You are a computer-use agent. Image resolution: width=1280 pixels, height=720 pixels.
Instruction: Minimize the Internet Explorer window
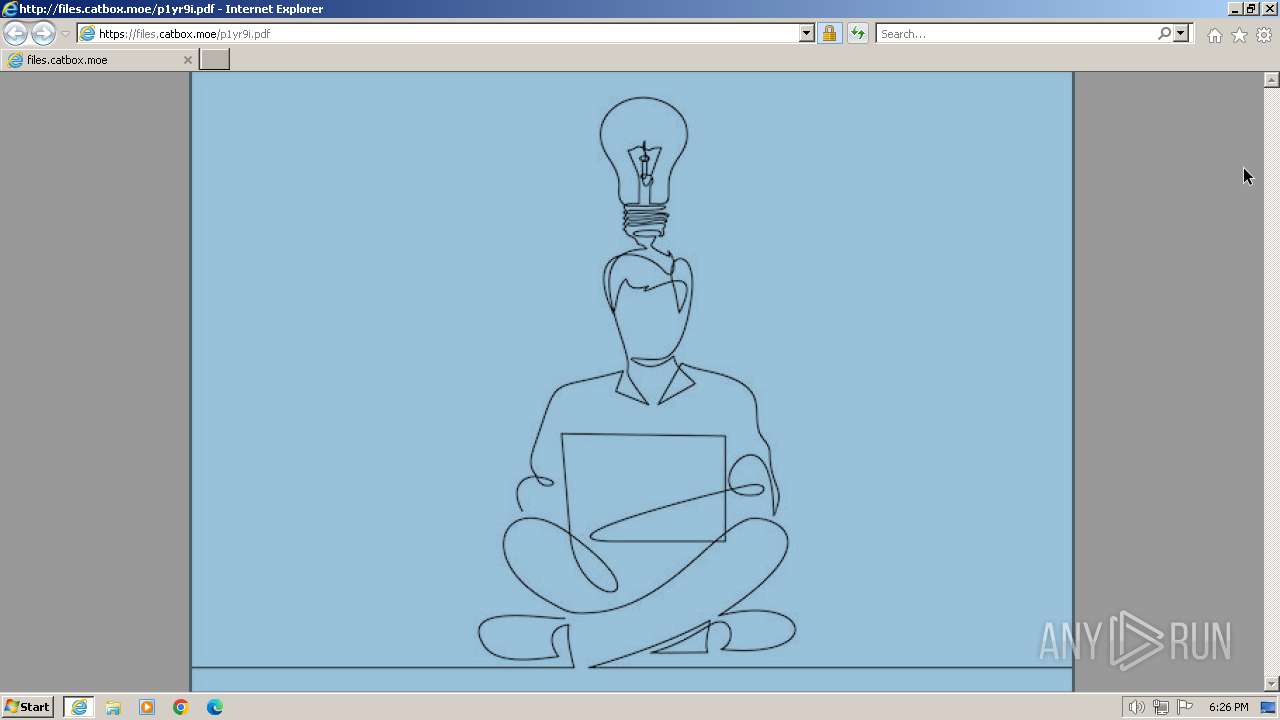pos(1235,8)
